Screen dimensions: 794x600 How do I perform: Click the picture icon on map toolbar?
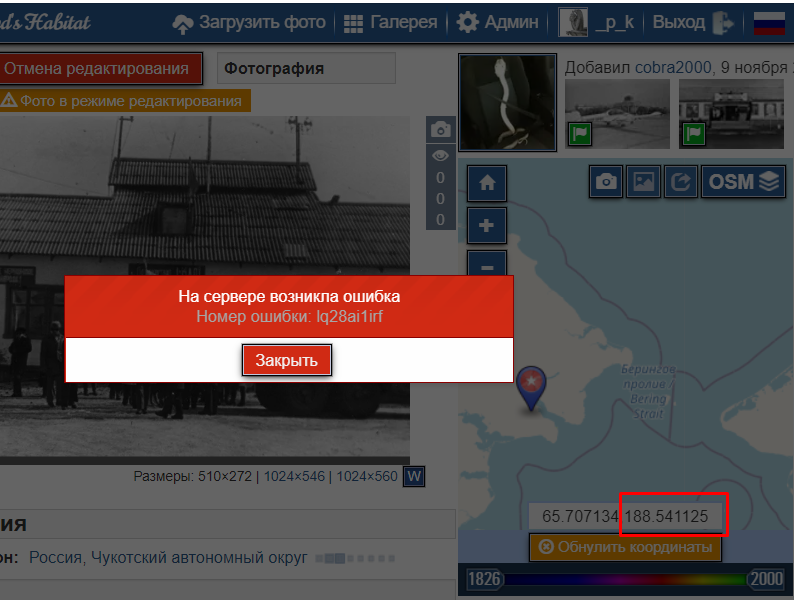coord(644,181)
